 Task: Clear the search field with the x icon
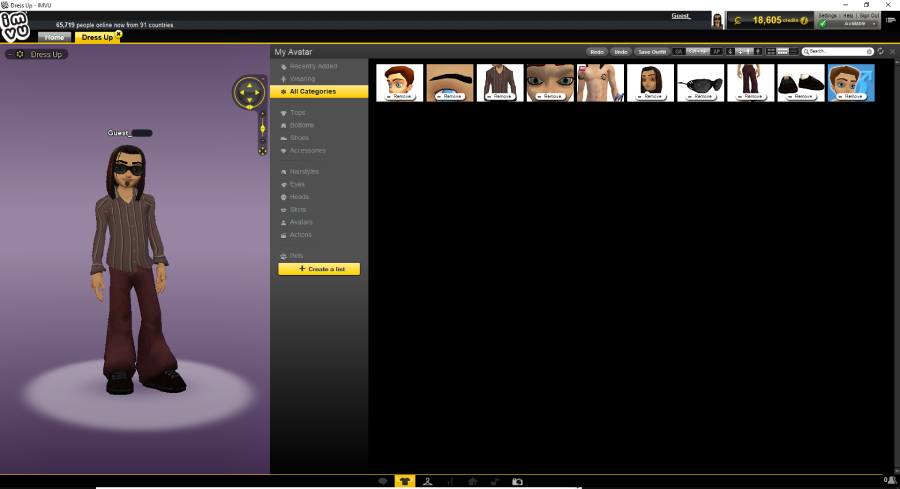point(869,52)
